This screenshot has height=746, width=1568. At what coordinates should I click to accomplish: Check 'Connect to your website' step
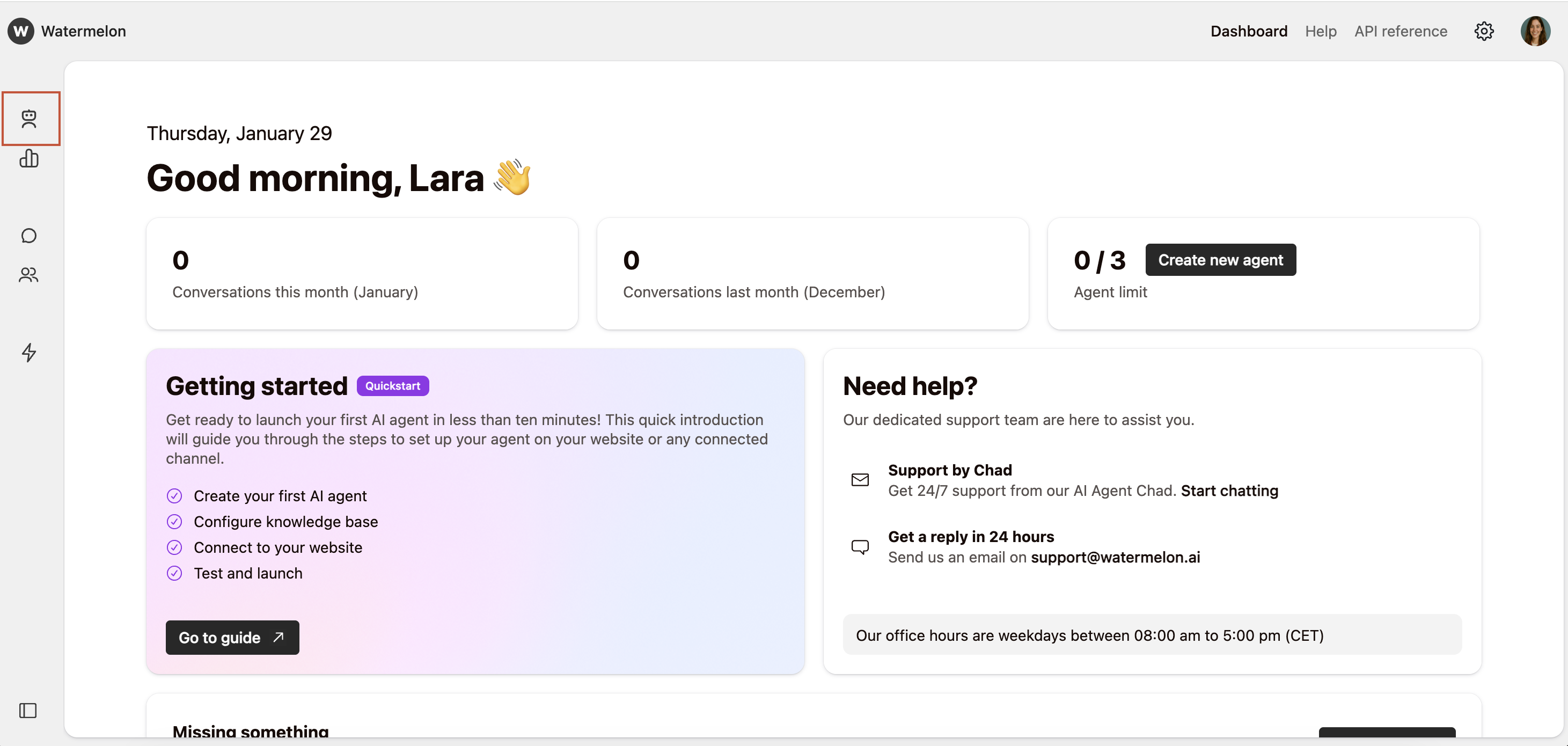(174, 547)
